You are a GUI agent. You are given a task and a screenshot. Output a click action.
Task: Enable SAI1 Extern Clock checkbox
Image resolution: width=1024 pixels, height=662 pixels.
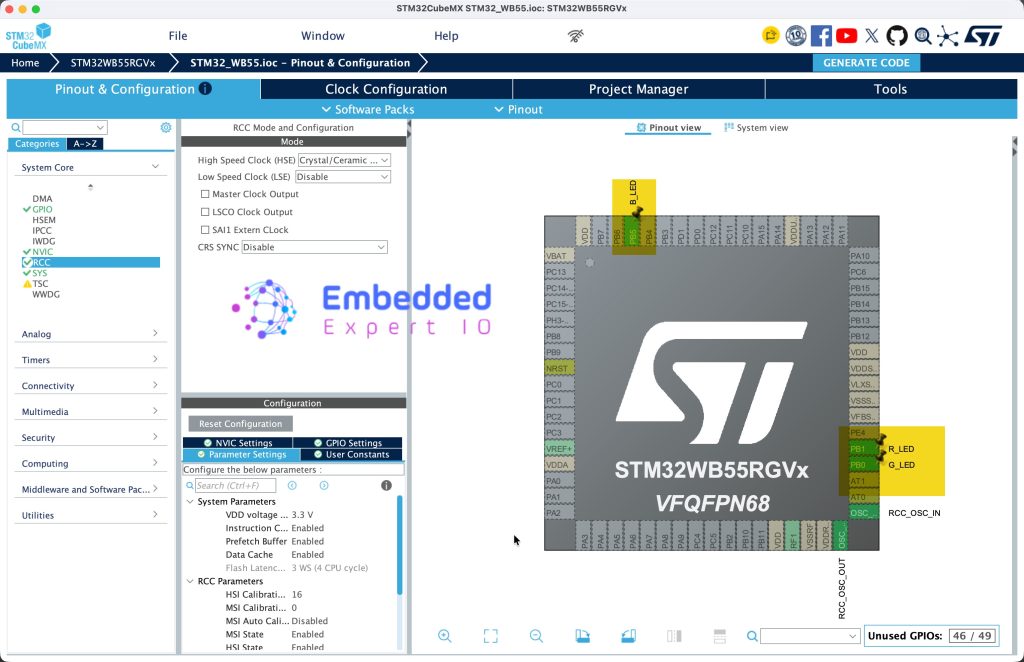pyautogui.click(x=205, y=230)
